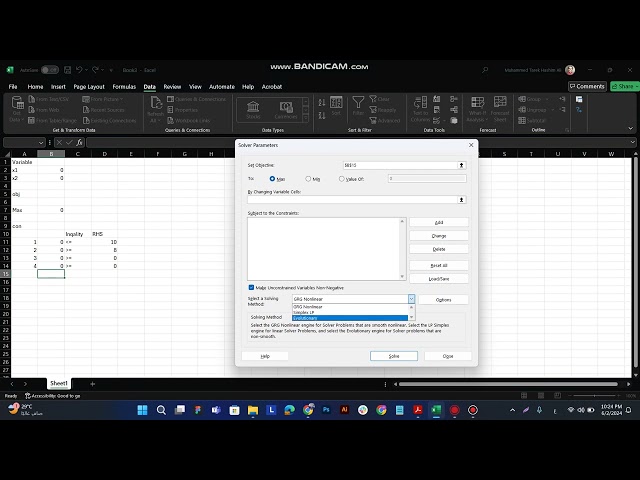The width and height of the screenshot is (640, 480).
Task: Click Advanced filter option
Action: click(x=385, y=120)
